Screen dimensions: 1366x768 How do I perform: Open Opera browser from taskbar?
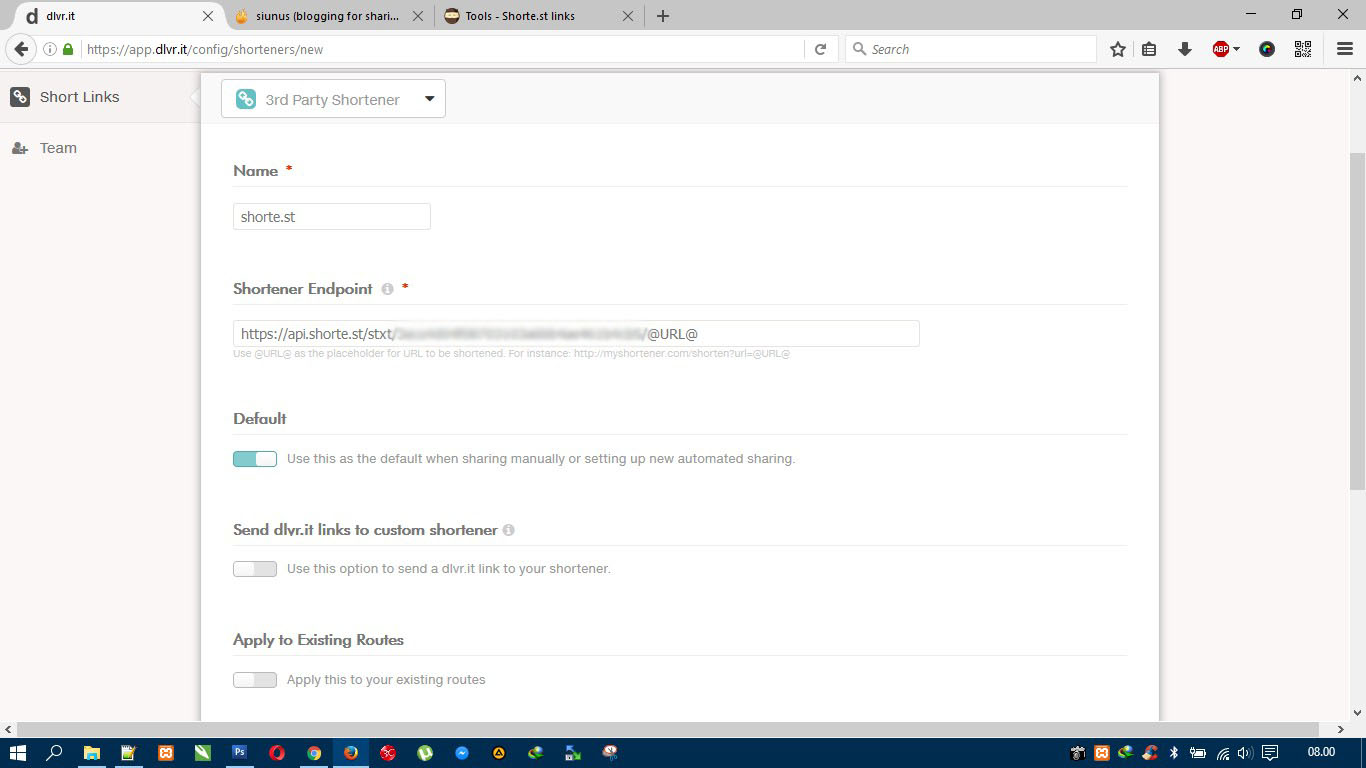point(277,752)
